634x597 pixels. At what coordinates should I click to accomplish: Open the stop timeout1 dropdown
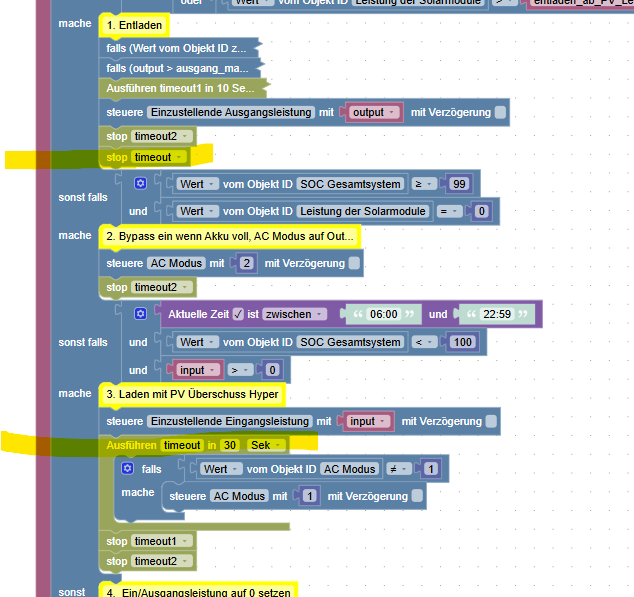pyautogui.click(x=162, y=541)
